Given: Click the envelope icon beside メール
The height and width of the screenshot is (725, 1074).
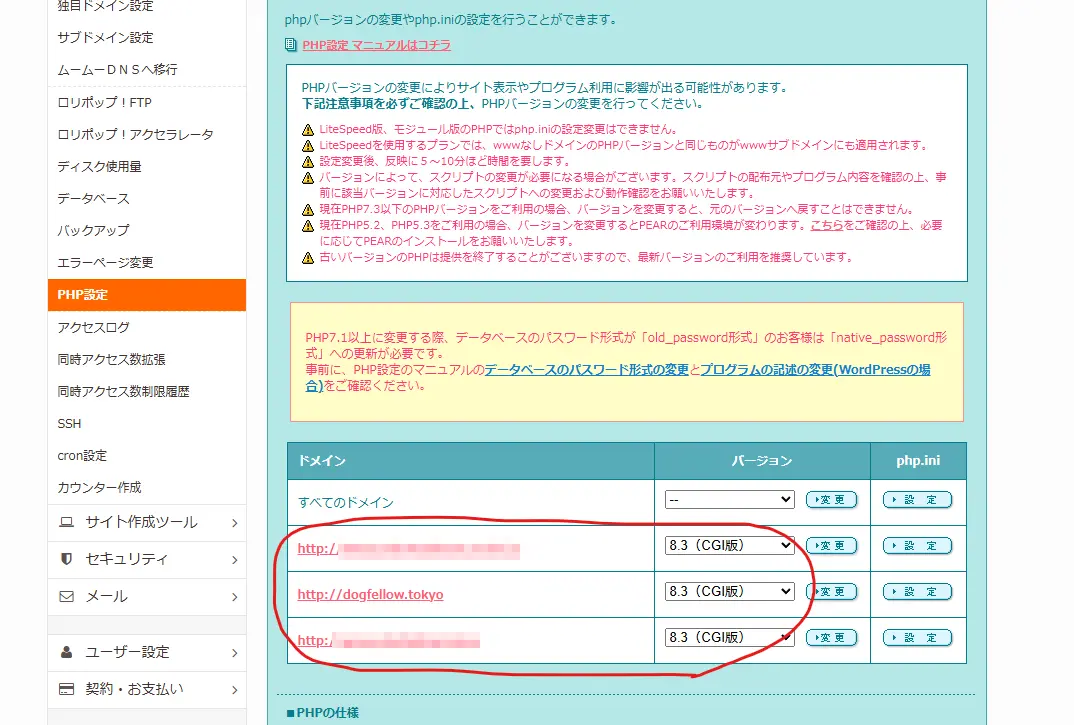Looking at the screenshot, I should [x=67, y=596].
